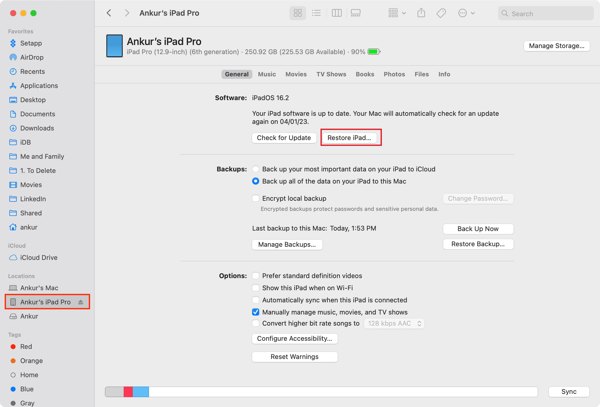Click Restore iPad button
This screenshot has width=600, height=407.
point(349,138)
